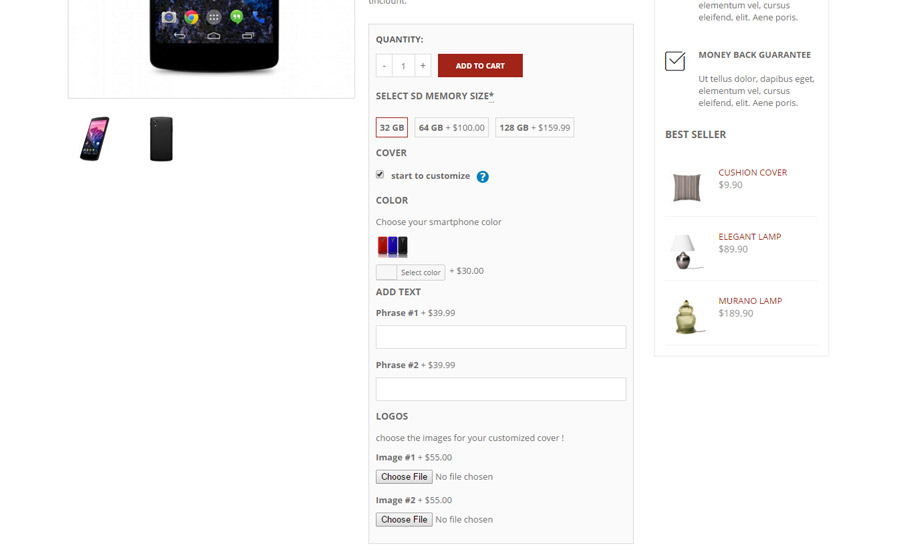
Task: Open the Cushion Cover product image
Action: coord(686,187)
